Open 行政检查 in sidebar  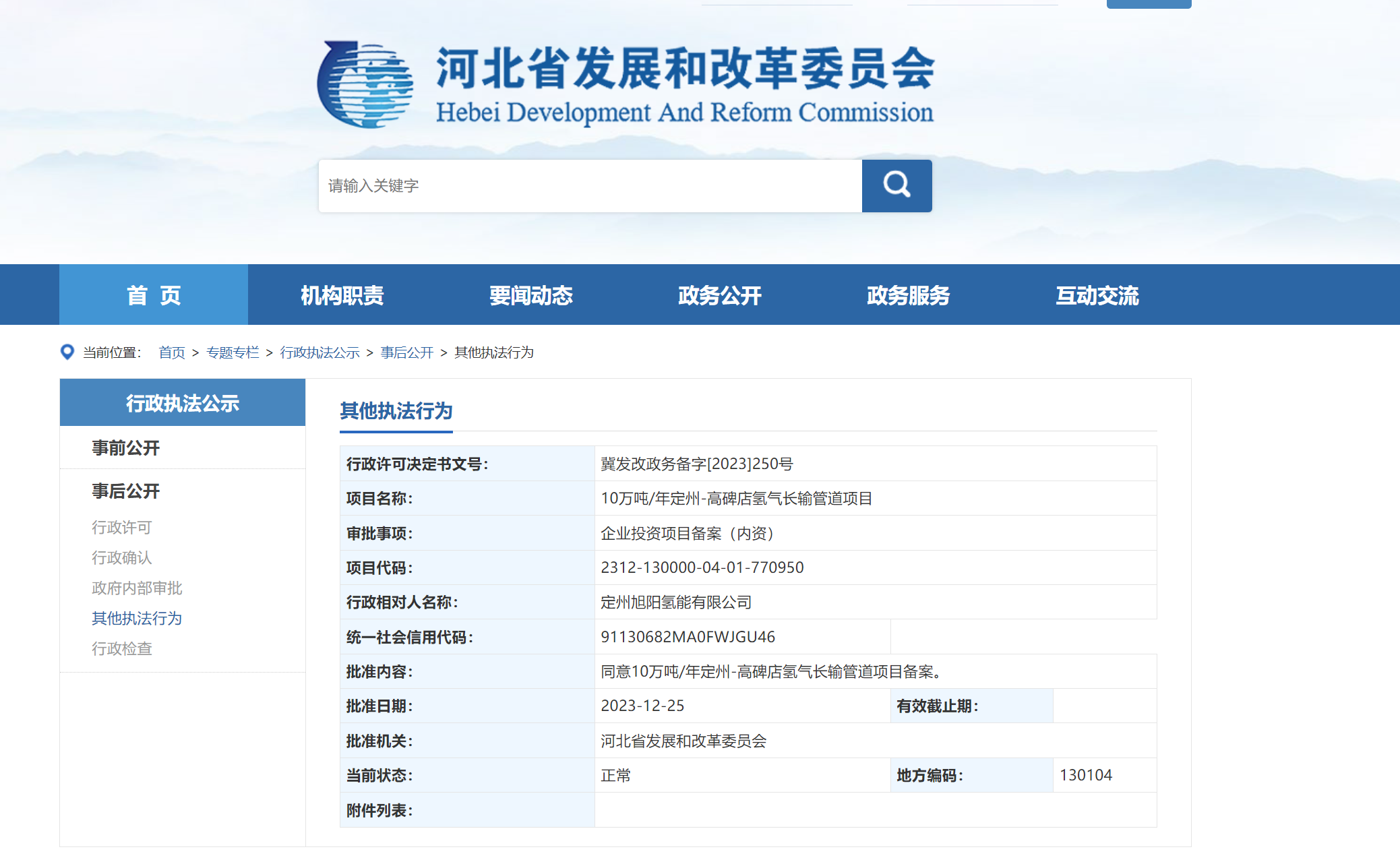tap(122, 648)
